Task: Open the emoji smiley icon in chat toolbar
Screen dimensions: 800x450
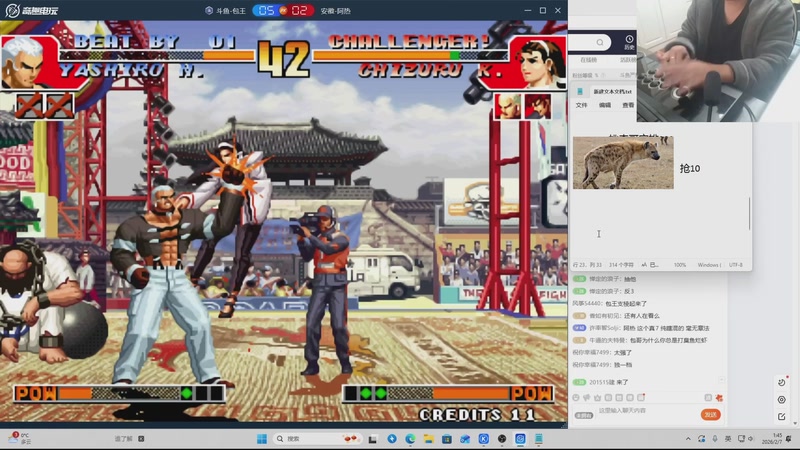Action: pyautogui.click(x=576, y=397)
